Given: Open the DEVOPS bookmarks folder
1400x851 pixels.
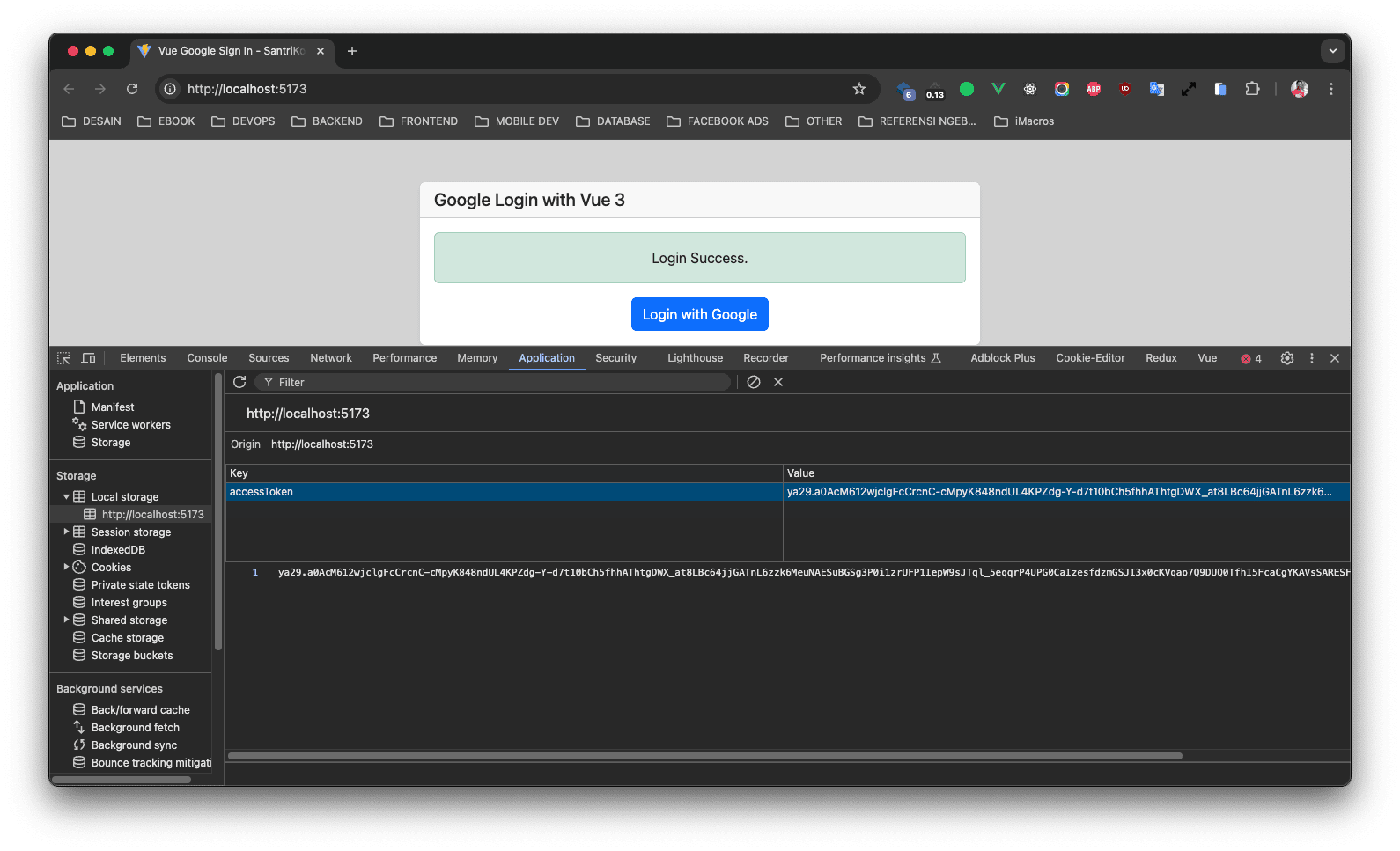Looking at the screenshot, I should pyautogui.click(x=243, y=121).
